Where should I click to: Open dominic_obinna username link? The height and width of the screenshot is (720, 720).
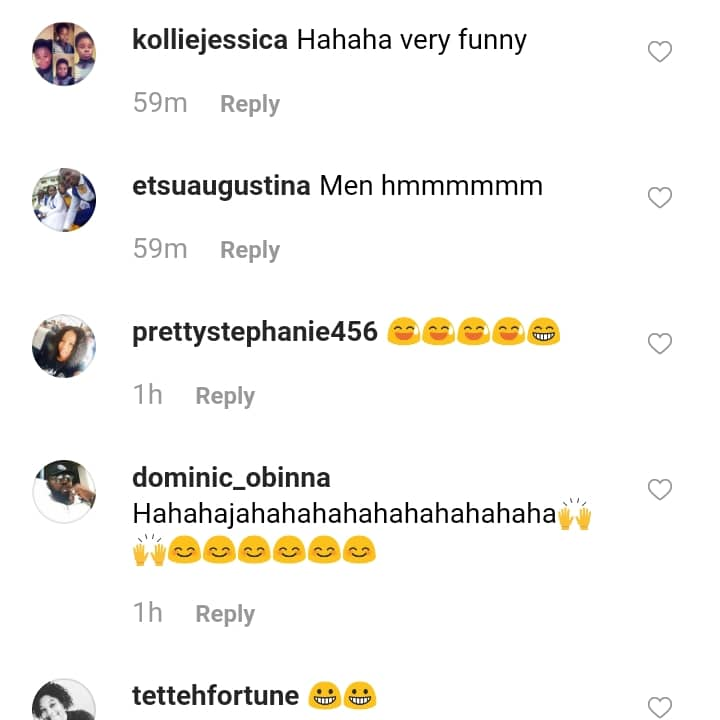[x=231, y=478]
